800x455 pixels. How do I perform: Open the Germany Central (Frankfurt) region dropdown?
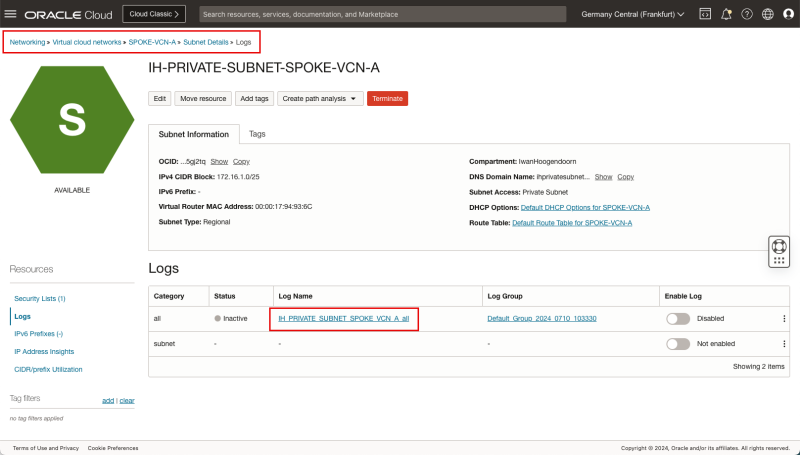(632, 15)
